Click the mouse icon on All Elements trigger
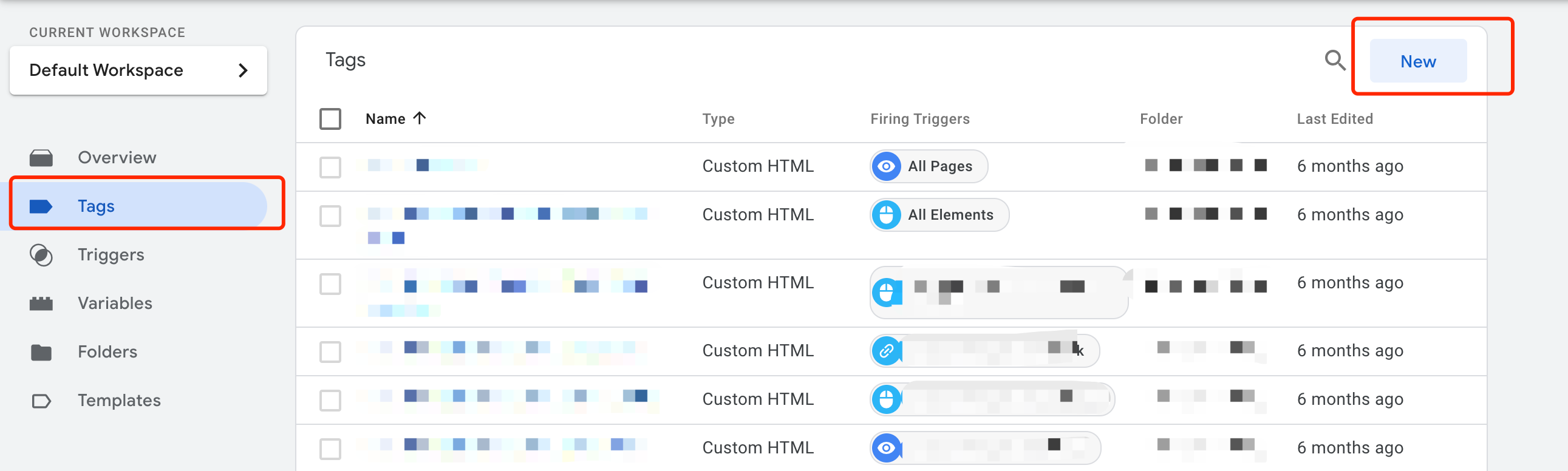 (886, 215)
